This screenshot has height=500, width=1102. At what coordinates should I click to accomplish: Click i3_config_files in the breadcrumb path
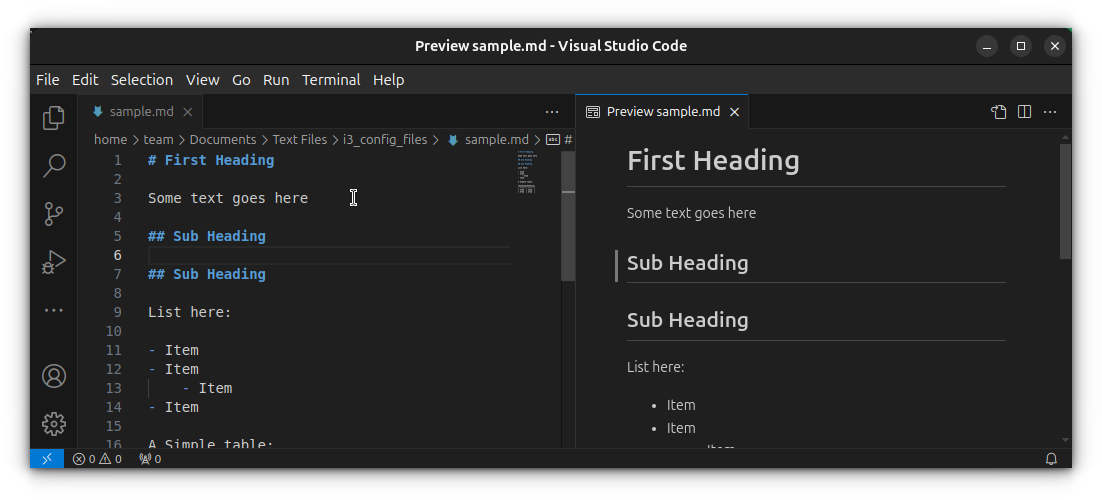coord(385,140)
